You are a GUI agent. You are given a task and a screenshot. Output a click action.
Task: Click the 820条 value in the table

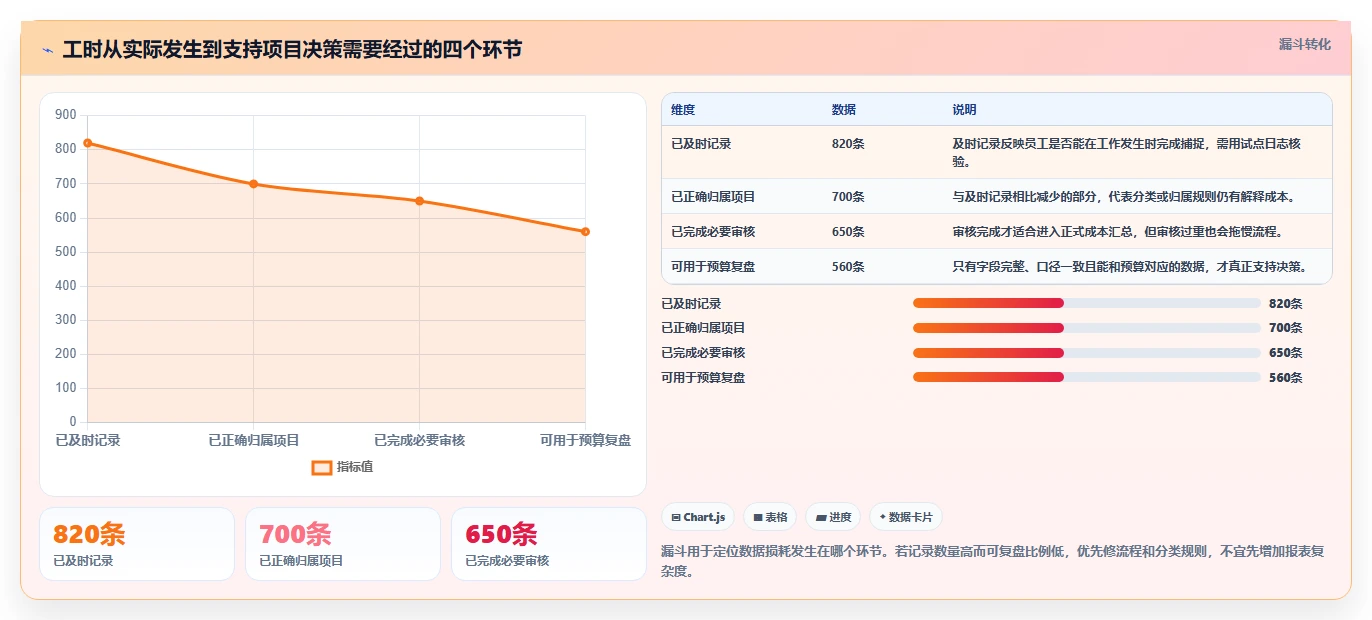[848, 144]
